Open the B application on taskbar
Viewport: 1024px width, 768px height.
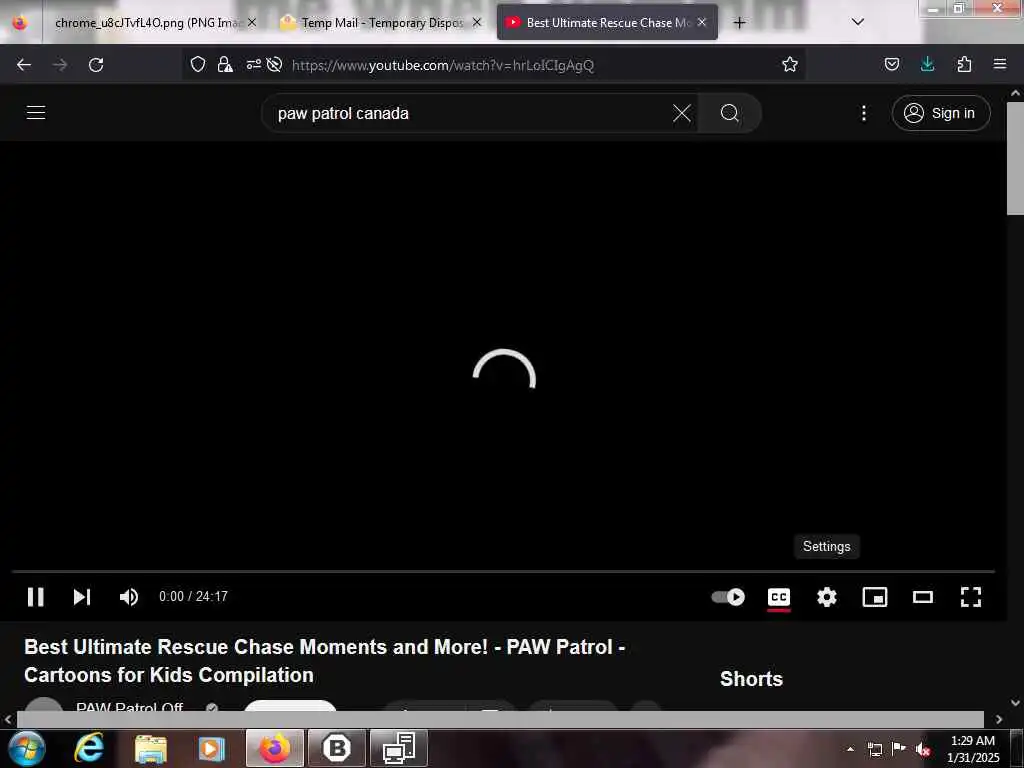(337, 748)
